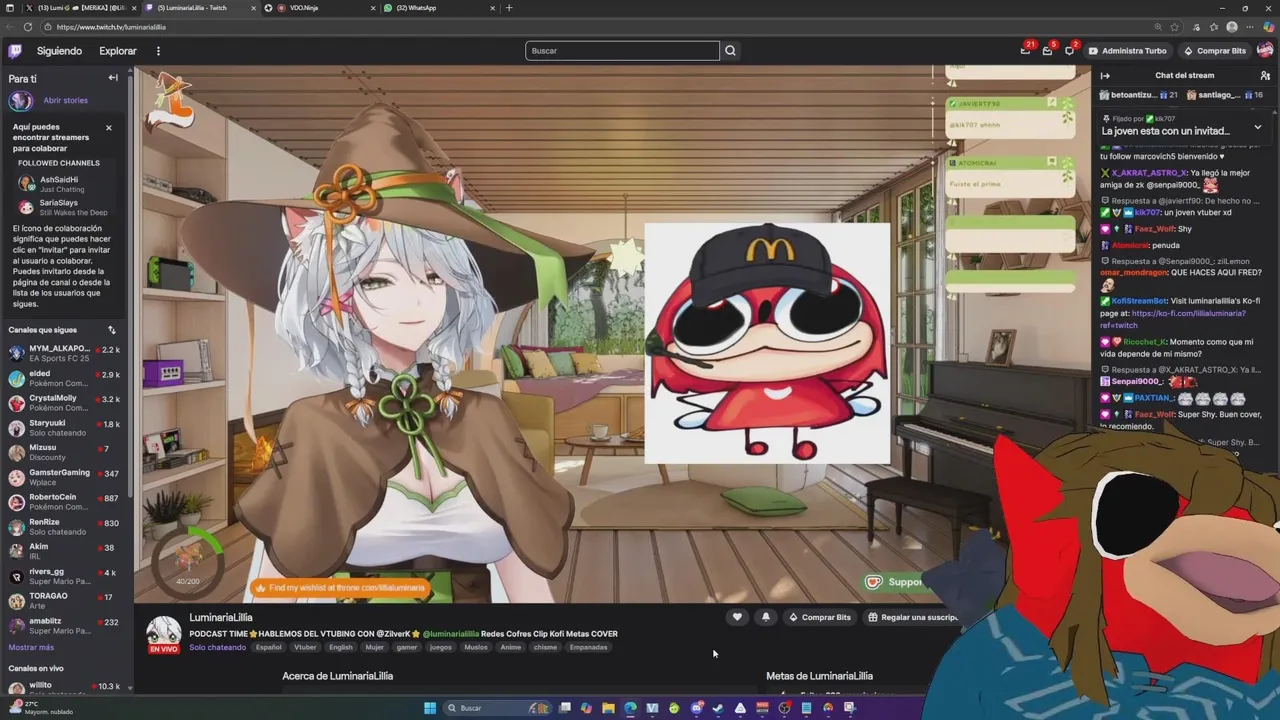Open Staryuuki channel in sidebar
This screenshot has height=720, width=1280.
coord(66,428)
